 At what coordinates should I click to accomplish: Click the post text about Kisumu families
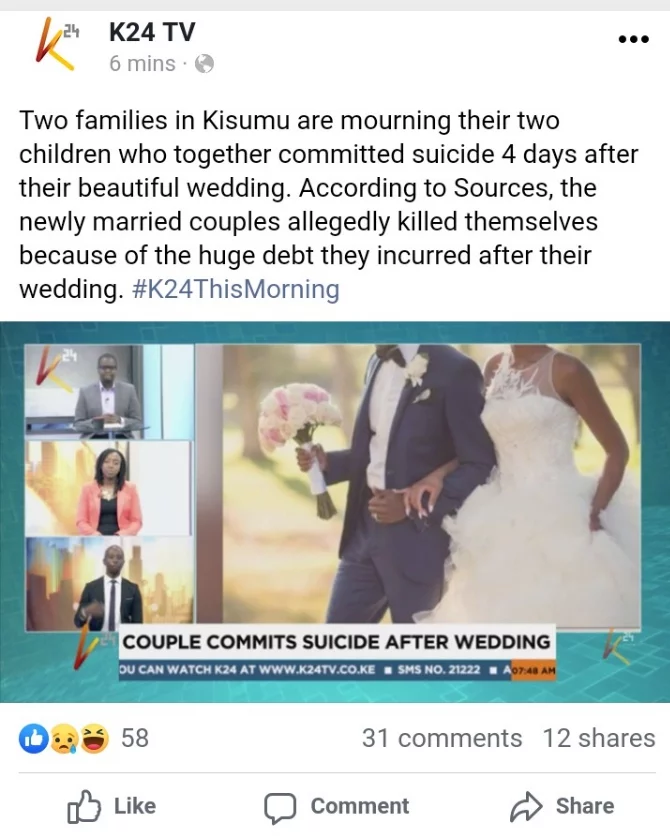[x=329, y=205]
